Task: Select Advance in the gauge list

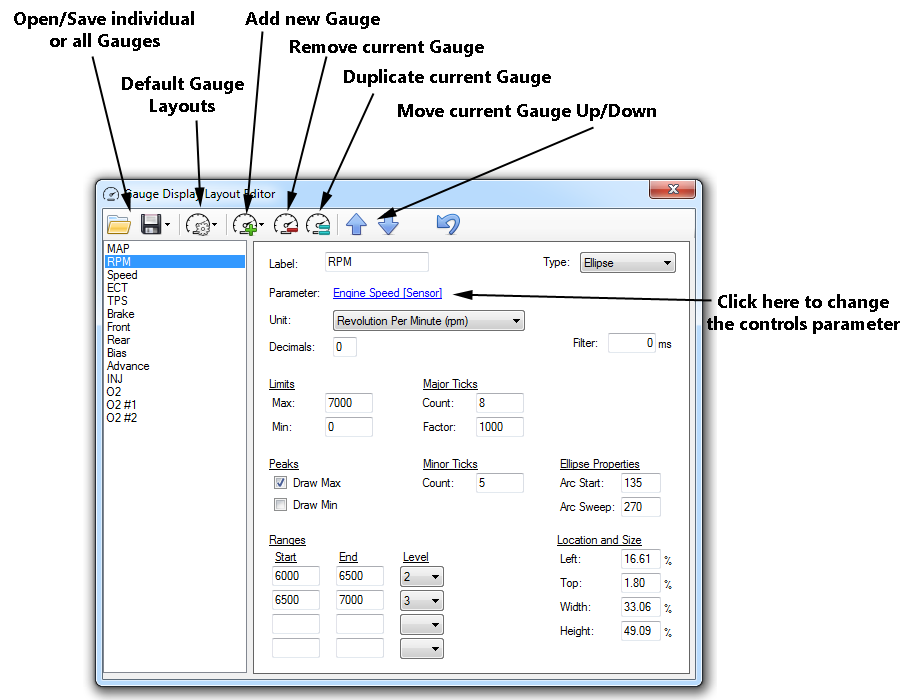Action: point(128,366)
